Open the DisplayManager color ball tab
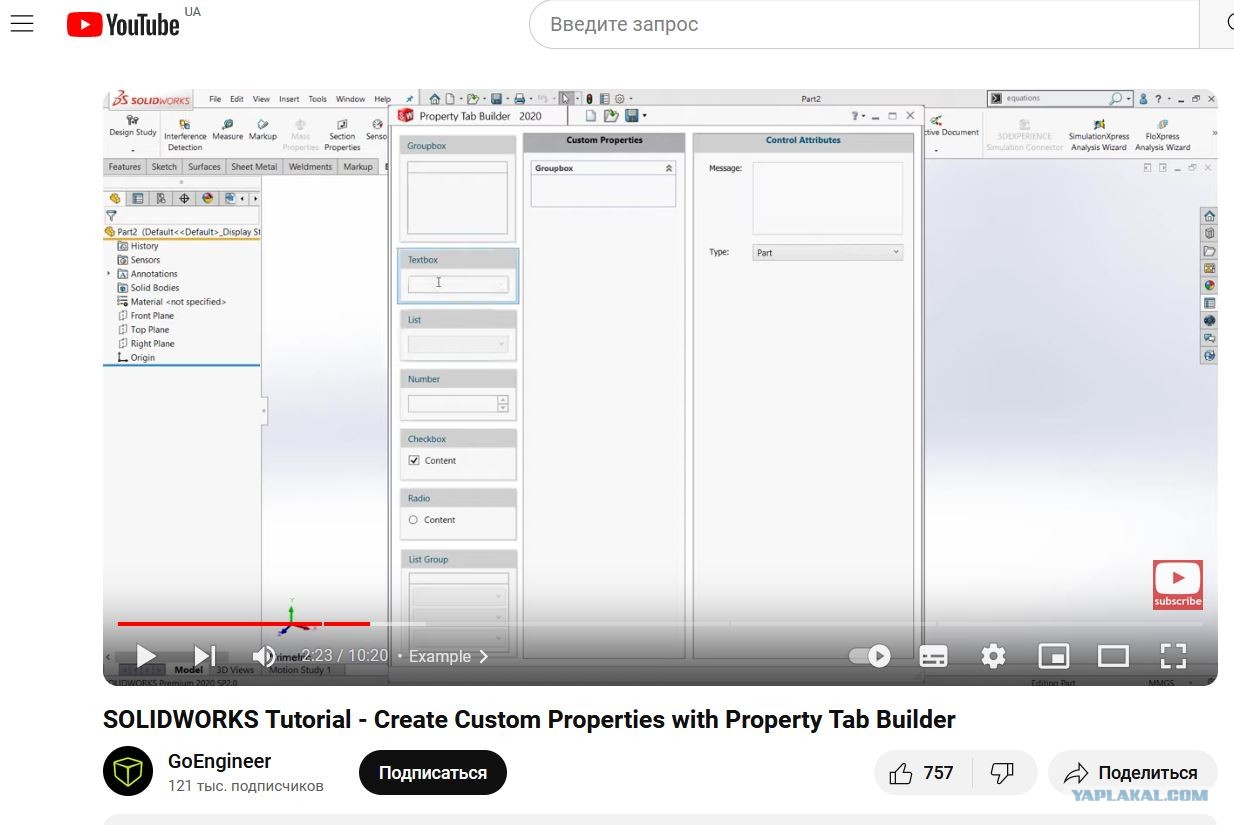 point(207,198)
